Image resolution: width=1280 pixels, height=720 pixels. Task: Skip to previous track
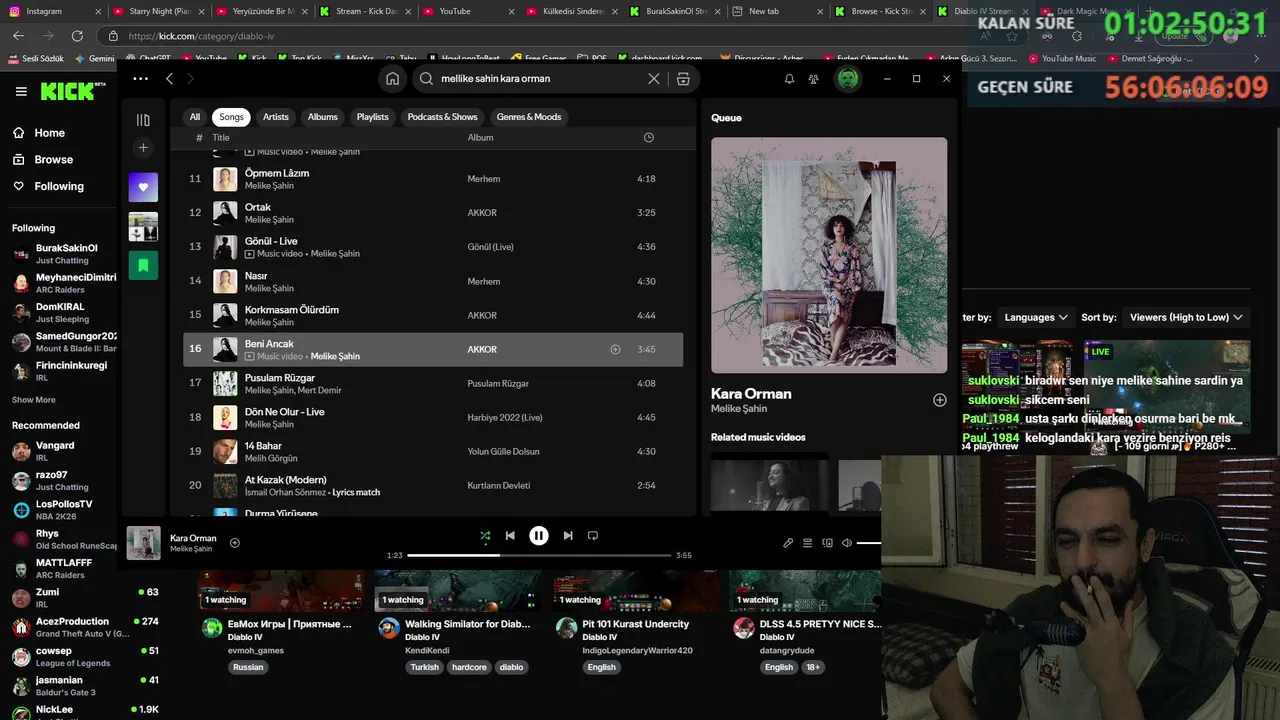click(510, 536)
